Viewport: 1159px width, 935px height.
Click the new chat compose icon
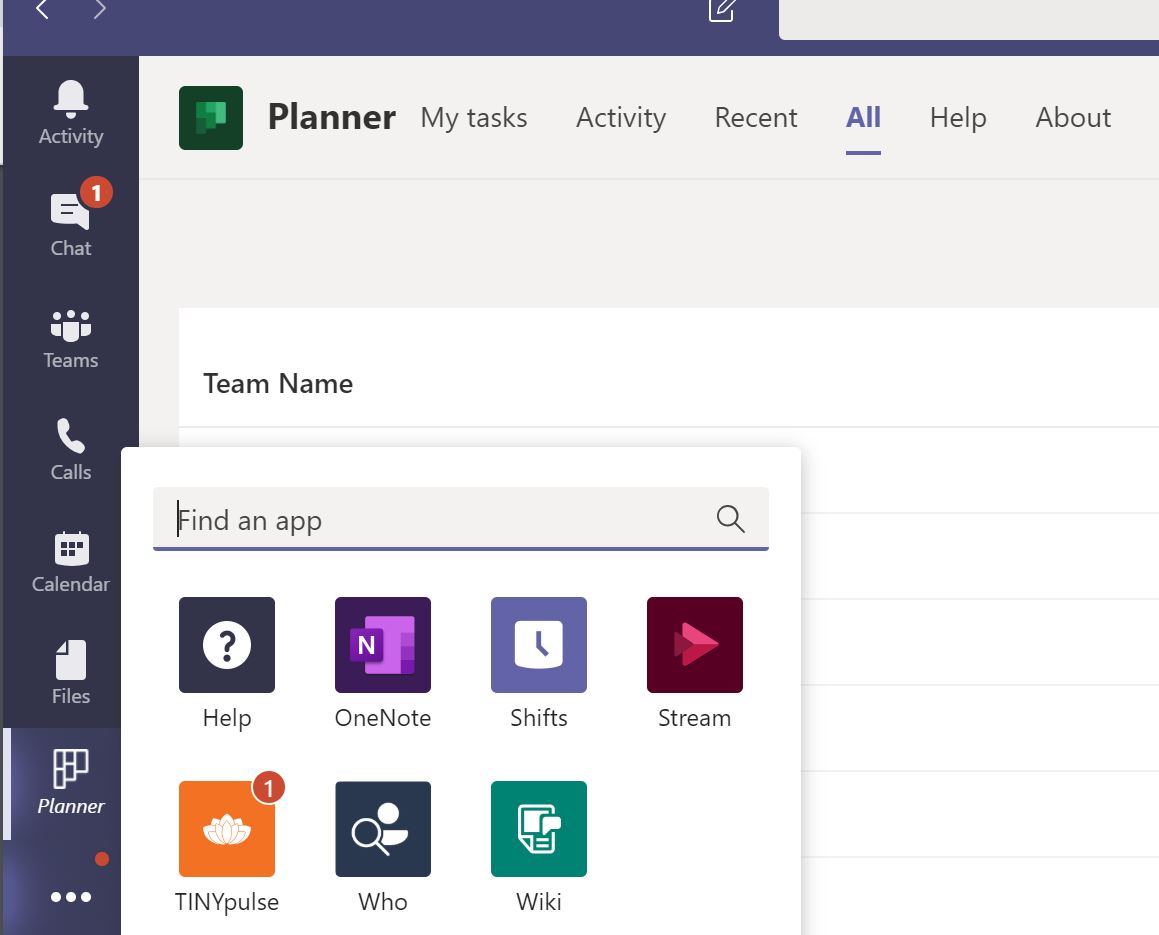[721, 9]
